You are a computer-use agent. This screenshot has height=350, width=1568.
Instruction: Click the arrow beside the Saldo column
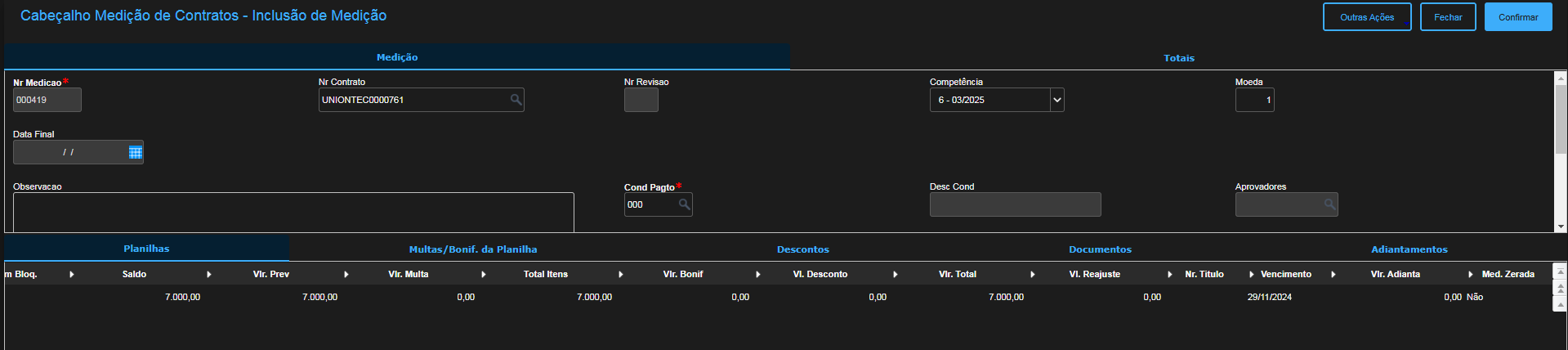pyautogui.click(x=209, y=275)
